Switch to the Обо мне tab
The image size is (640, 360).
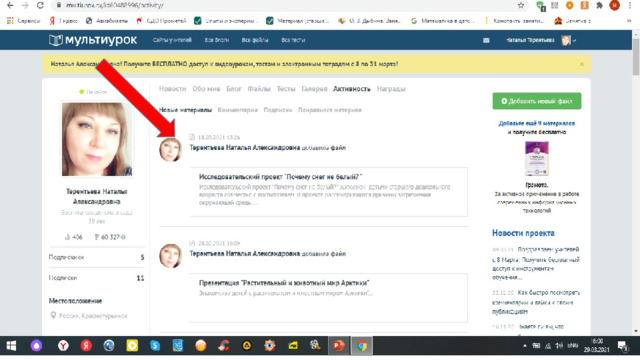pyautogui.click(x=206, y=89)
